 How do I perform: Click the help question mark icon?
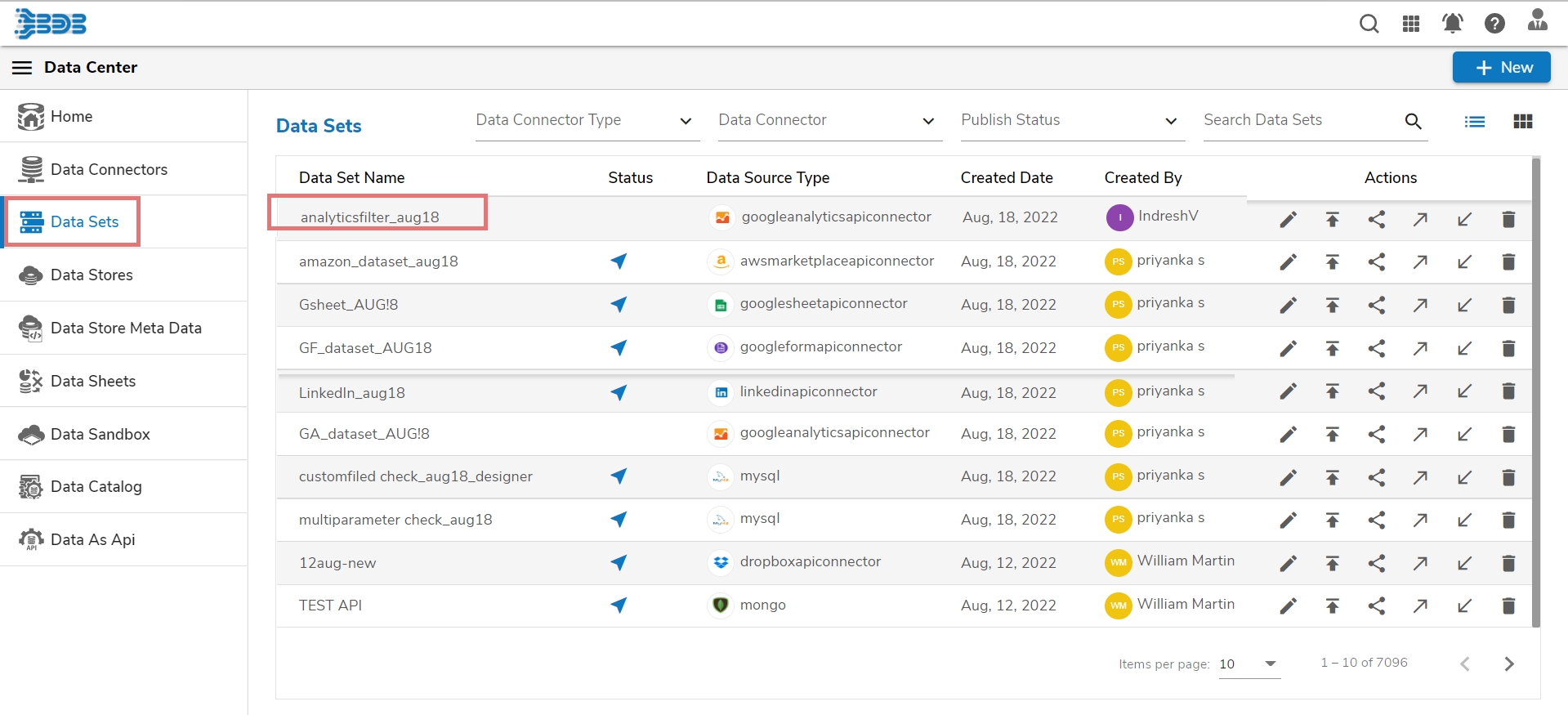[1494, 24]
